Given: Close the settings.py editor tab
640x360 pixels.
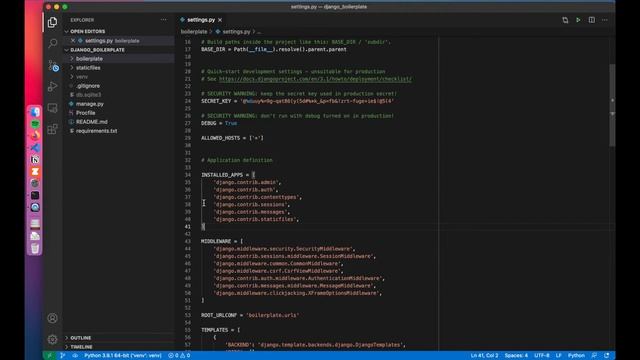Looking at the screenshot, I should click(x=220, y=20).
